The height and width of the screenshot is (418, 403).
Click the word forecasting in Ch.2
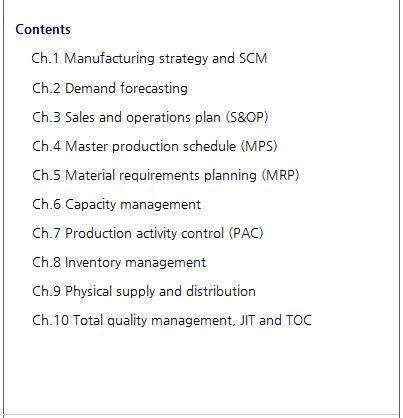point(154,88)
